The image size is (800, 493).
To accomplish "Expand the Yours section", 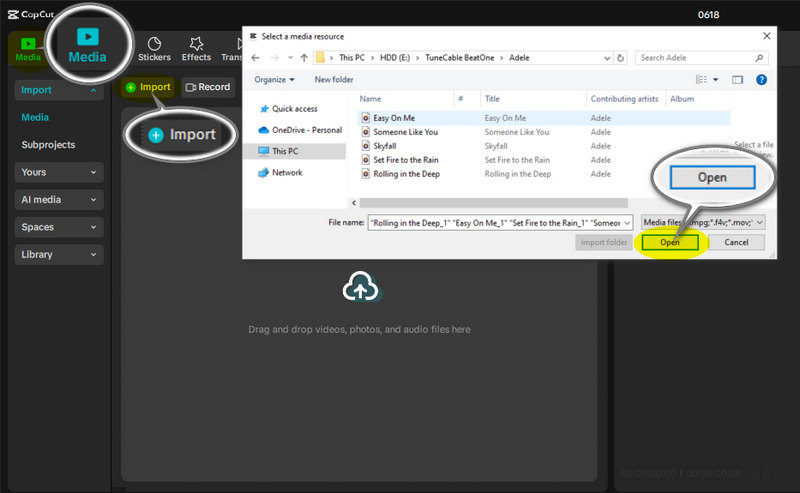I will coord(59,172).
